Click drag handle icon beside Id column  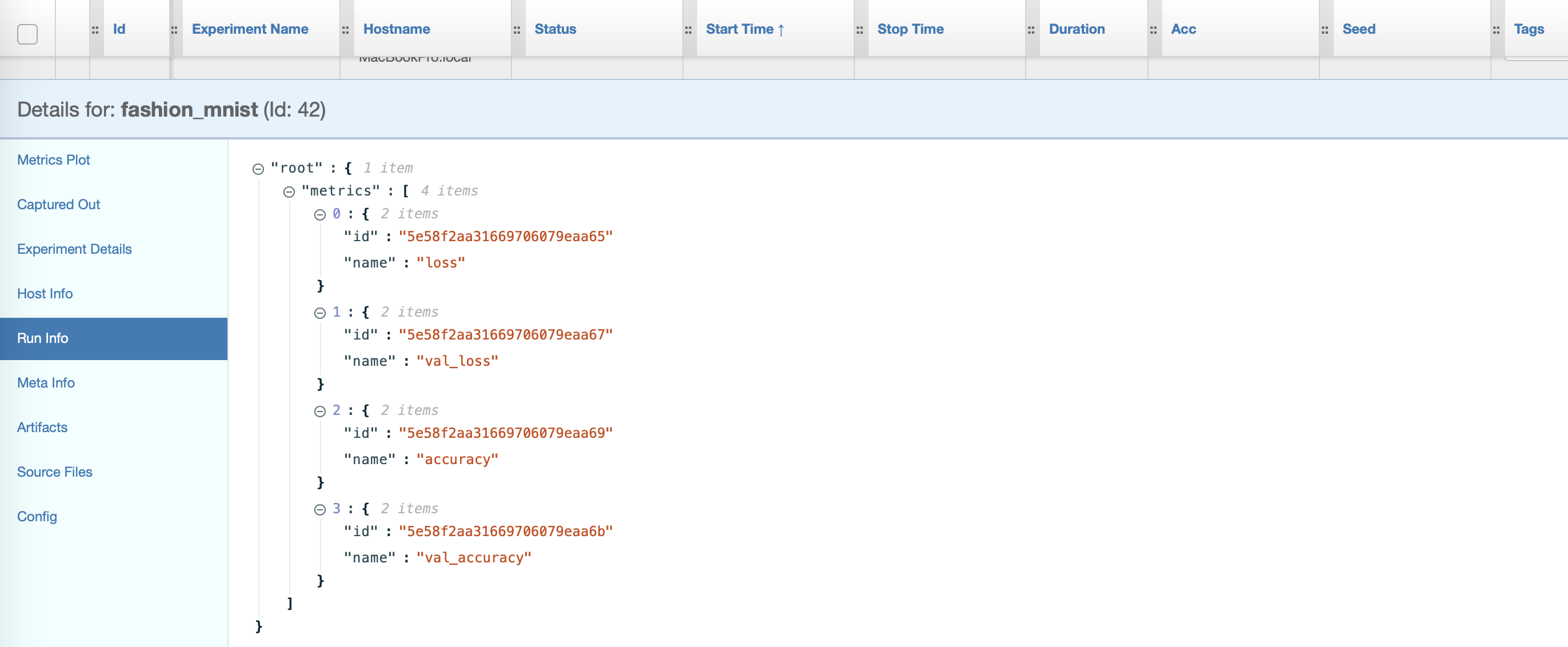pyautogui.click(x=95, y=30)
